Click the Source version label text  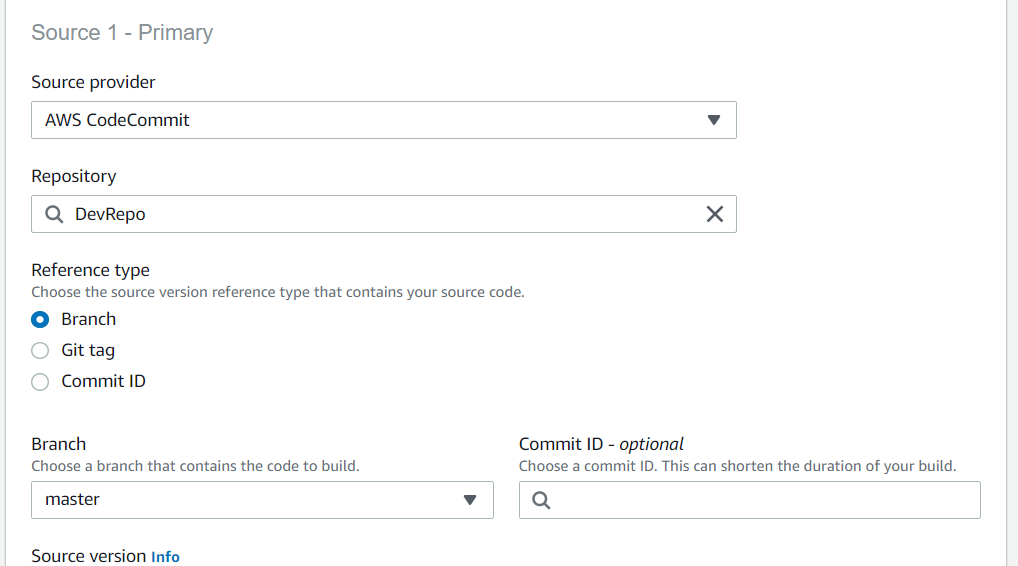pos(88,557)
